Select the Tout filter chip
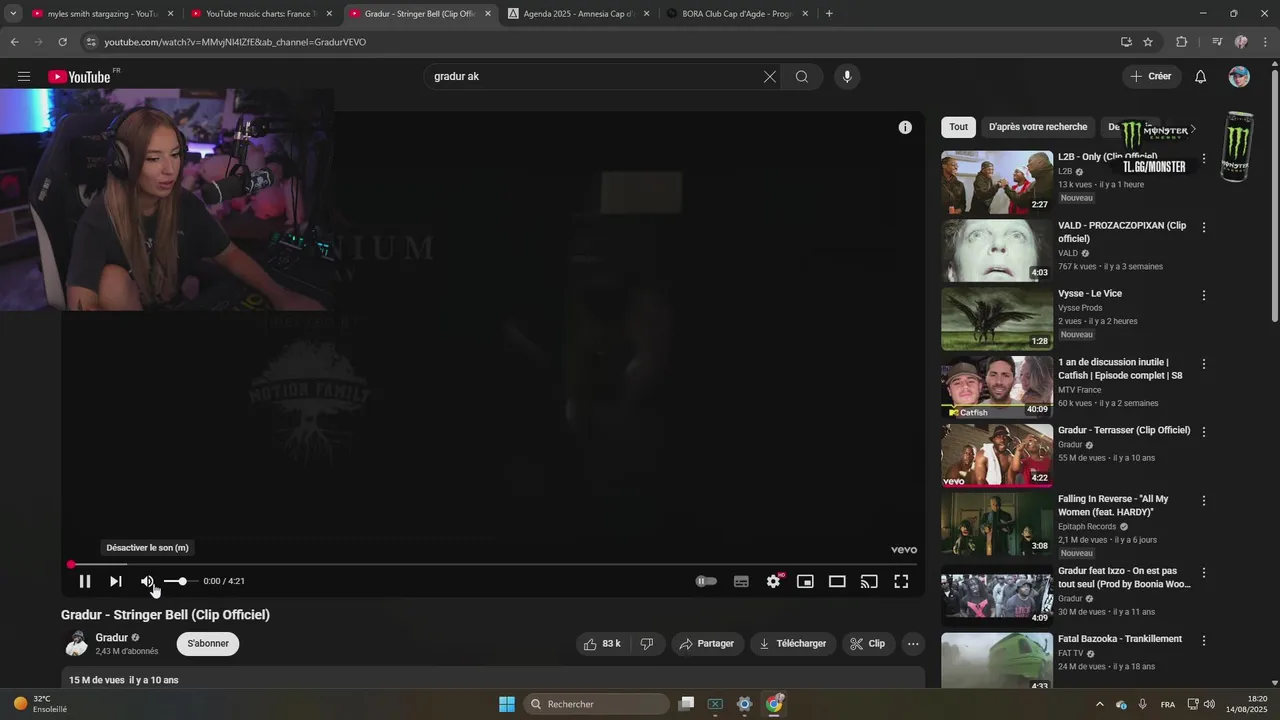The image size is (1280, 720). click(958, 127)
